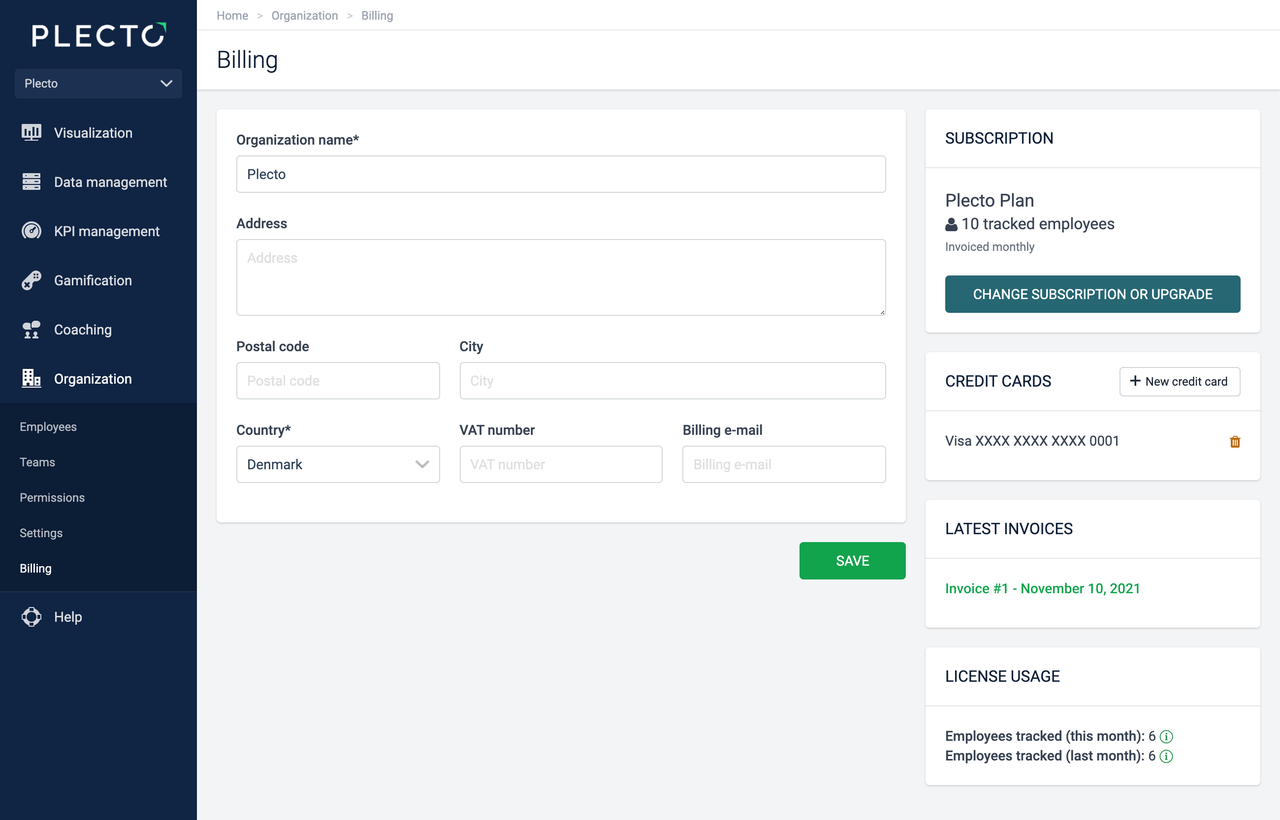Open Employees in the Organization submenu
The height and width of the screenshot is (820, 1280).
pyautogui.click(x=48, y=427)
